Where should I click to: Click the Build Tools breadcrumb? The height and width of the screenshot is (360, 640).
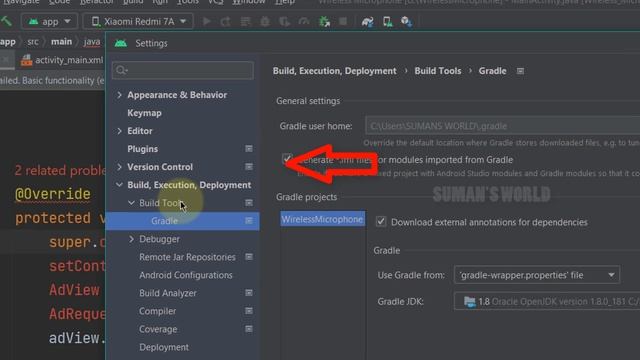(438, 71)
